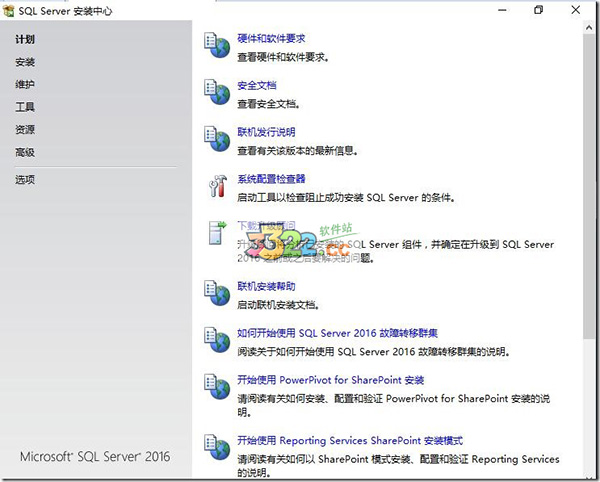600x482 pixels.
Task: Open 如何开始使用 SQL Server 2016 故障转移群集 link
Action: pos(338,333)
